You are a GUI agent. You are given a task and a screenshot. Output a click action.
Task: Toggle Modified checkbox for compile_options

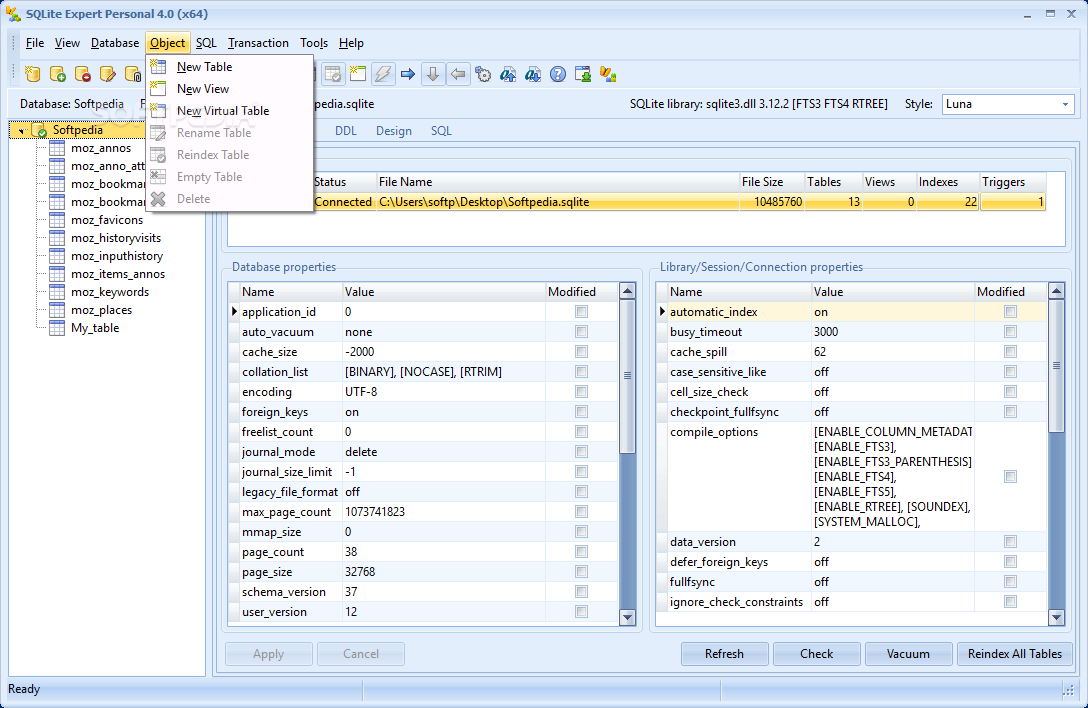[x=1010, y=477]
